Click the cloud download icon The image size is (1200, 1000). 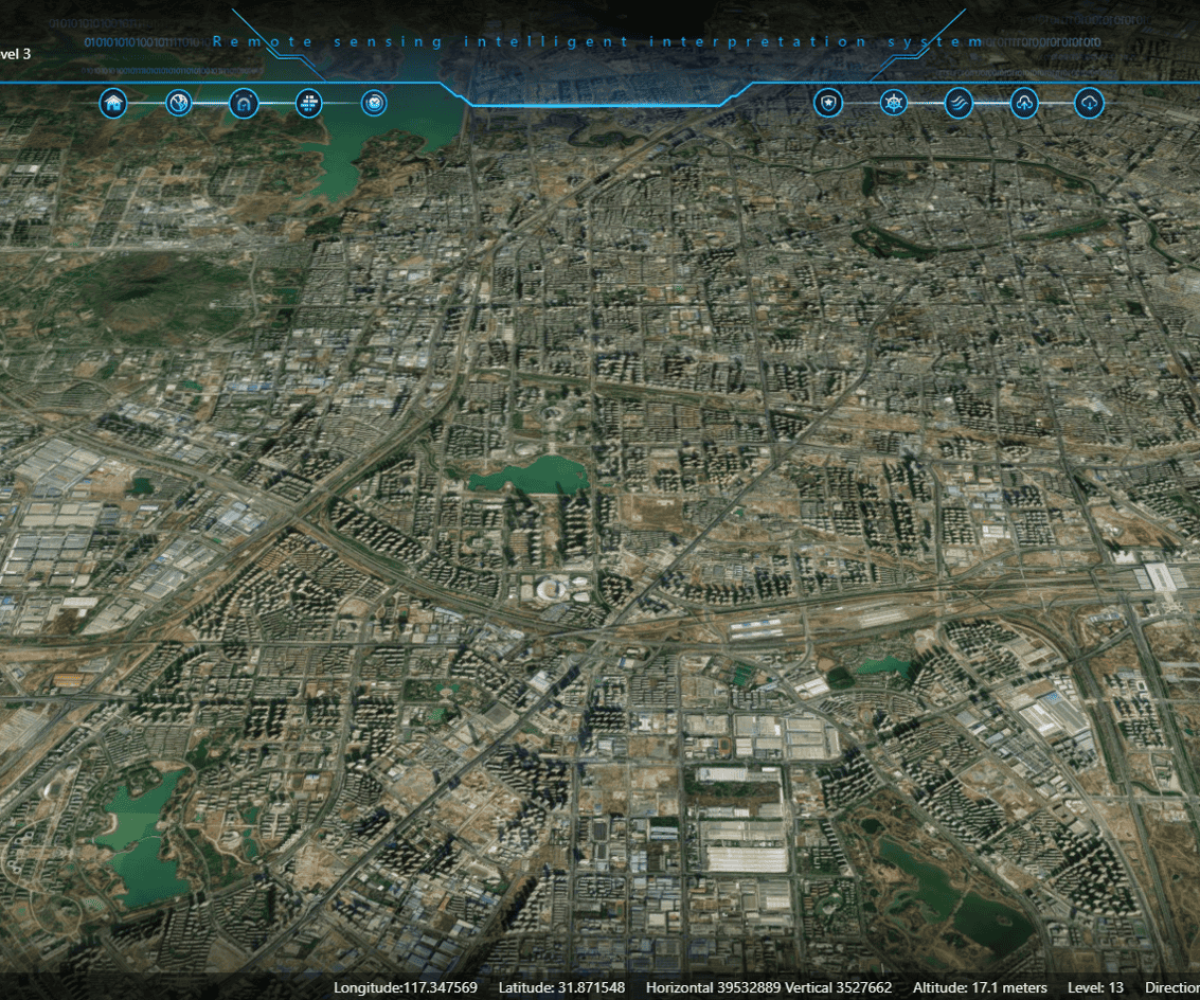(x=1088, y=103)
